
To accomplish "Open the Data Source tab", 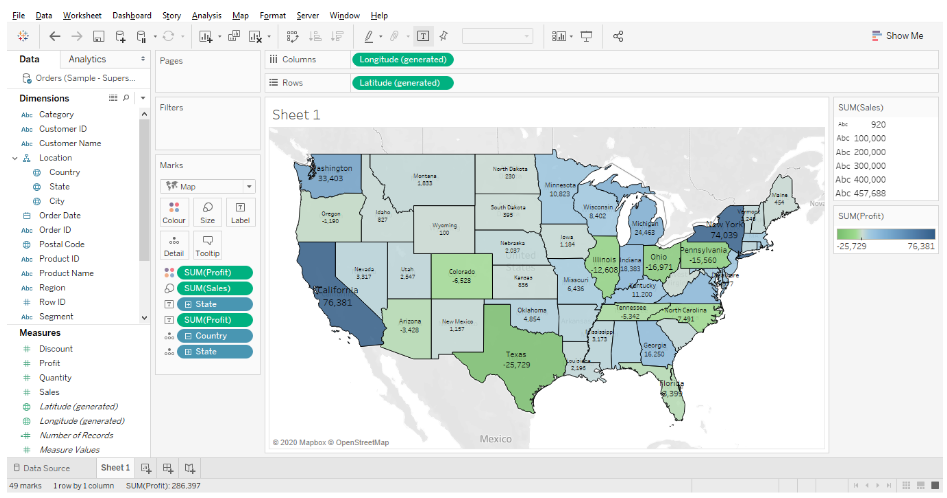I will click(40, 468).
